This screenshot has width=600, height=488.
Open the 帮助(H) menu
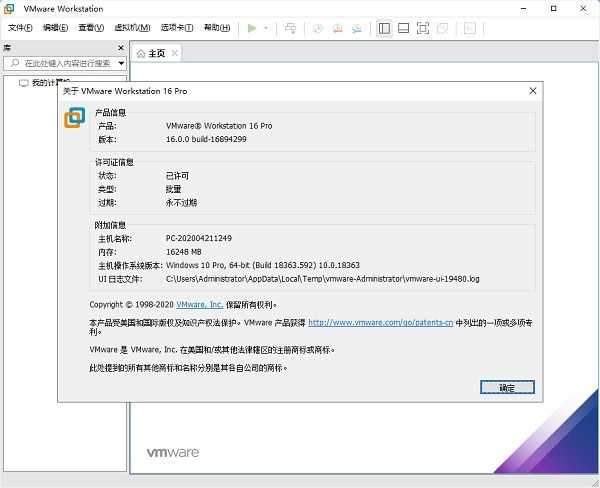point(217,28)
